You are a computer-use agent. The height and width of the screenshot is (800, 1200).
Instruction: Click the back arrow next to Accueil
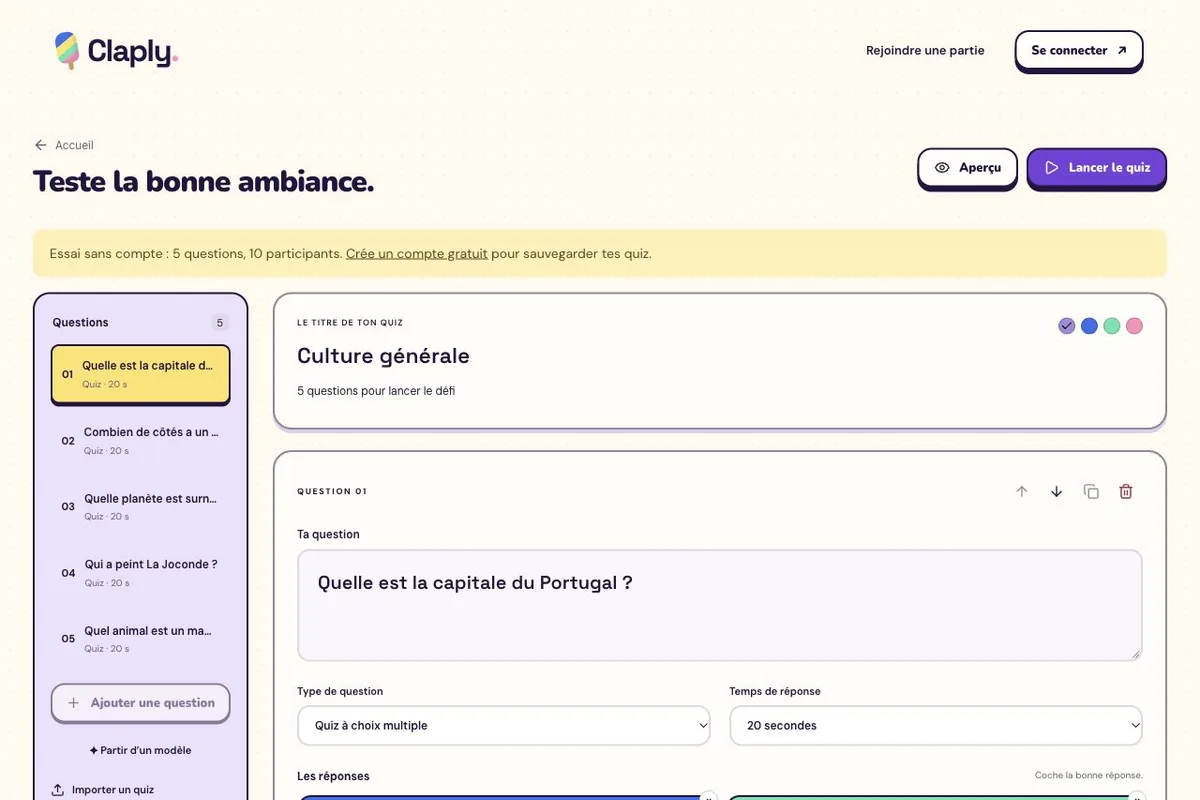tap(41, 145)
